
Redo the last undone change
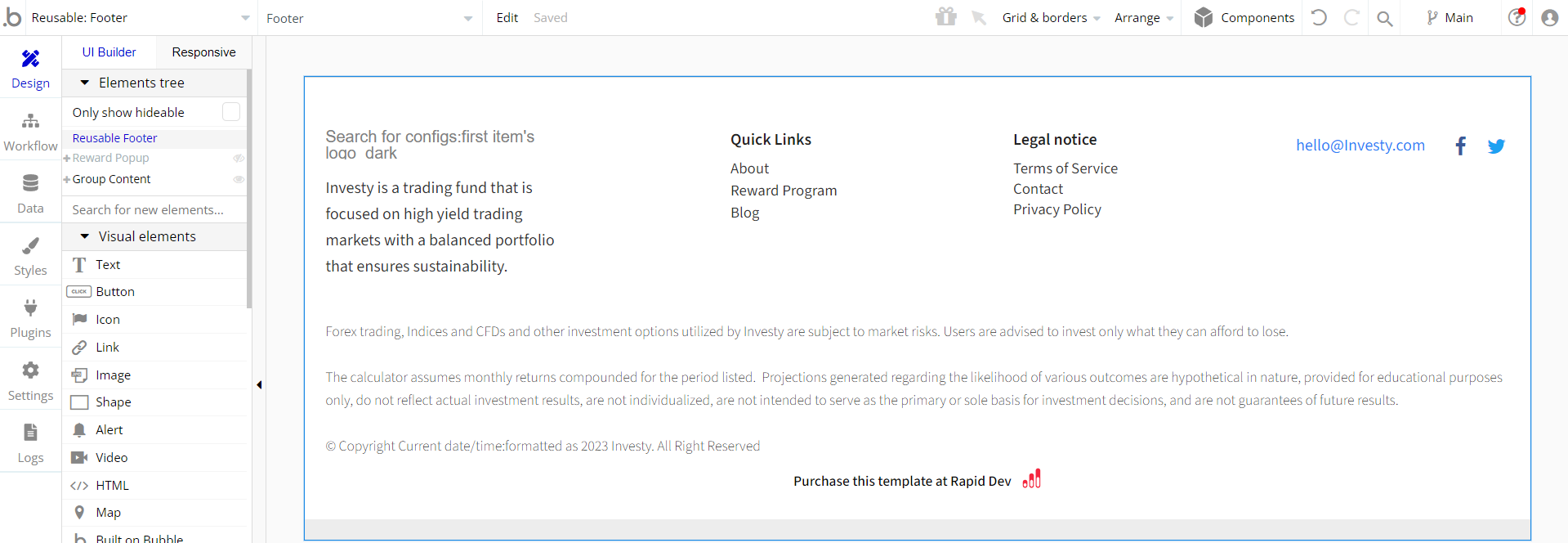1351,17
